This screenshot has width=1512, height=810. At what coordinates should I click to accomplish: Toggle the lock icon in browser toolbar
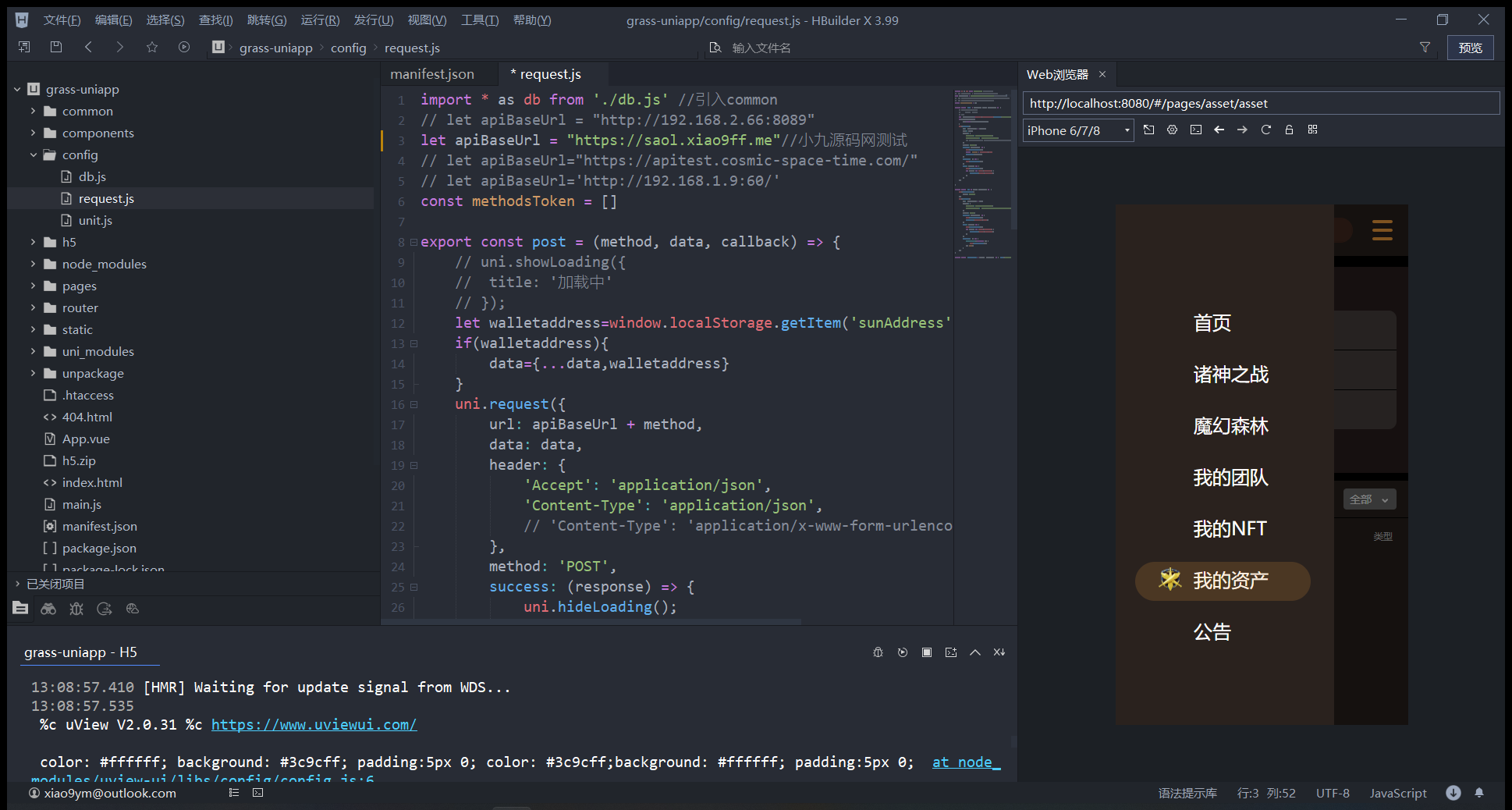coord(1289,130)
